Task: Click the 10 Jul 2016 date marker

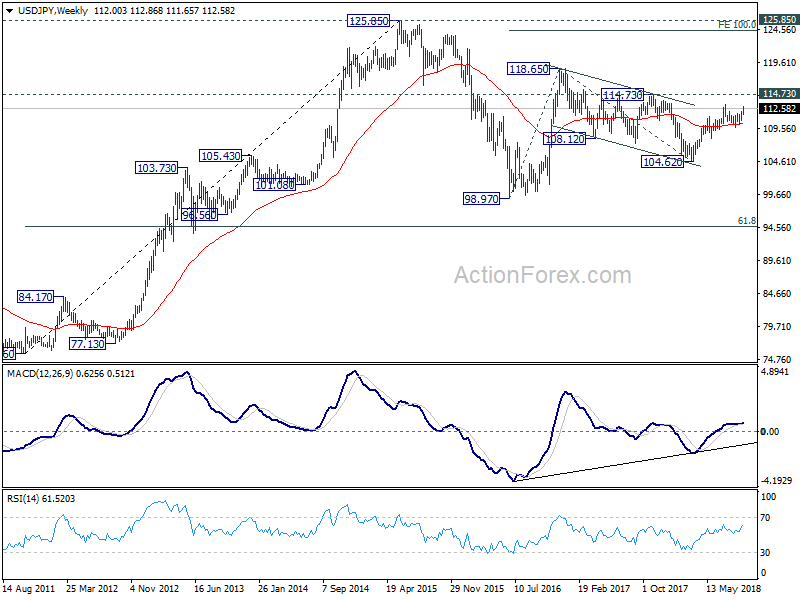Action: [538, 589]
